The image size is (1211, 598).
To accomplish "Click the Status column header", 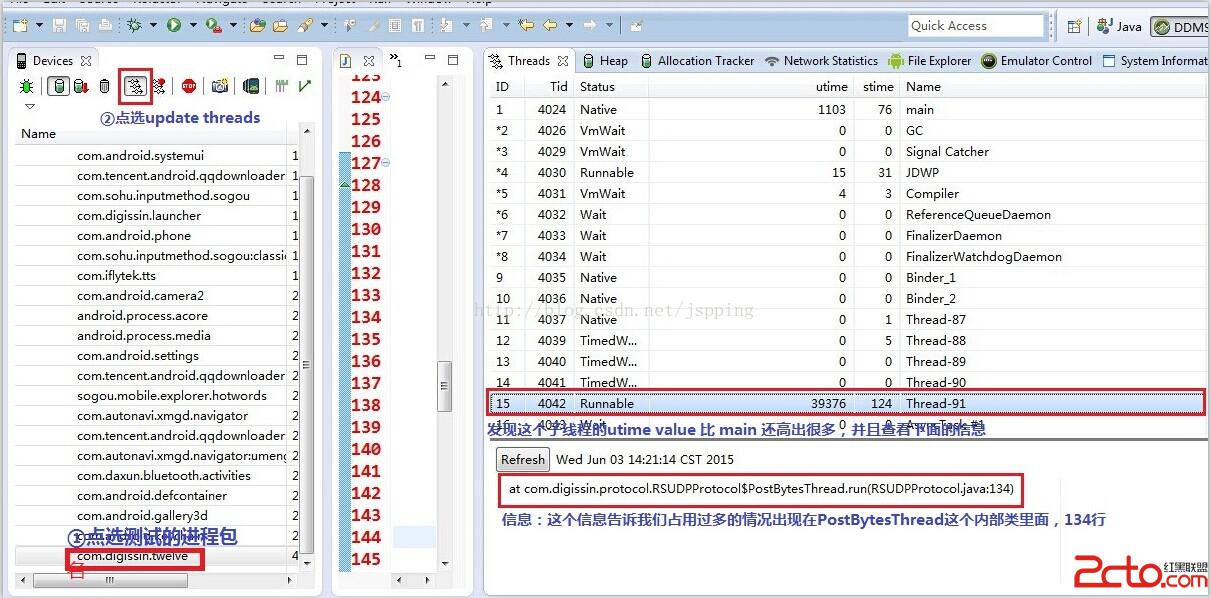I will tap(611, 87).
